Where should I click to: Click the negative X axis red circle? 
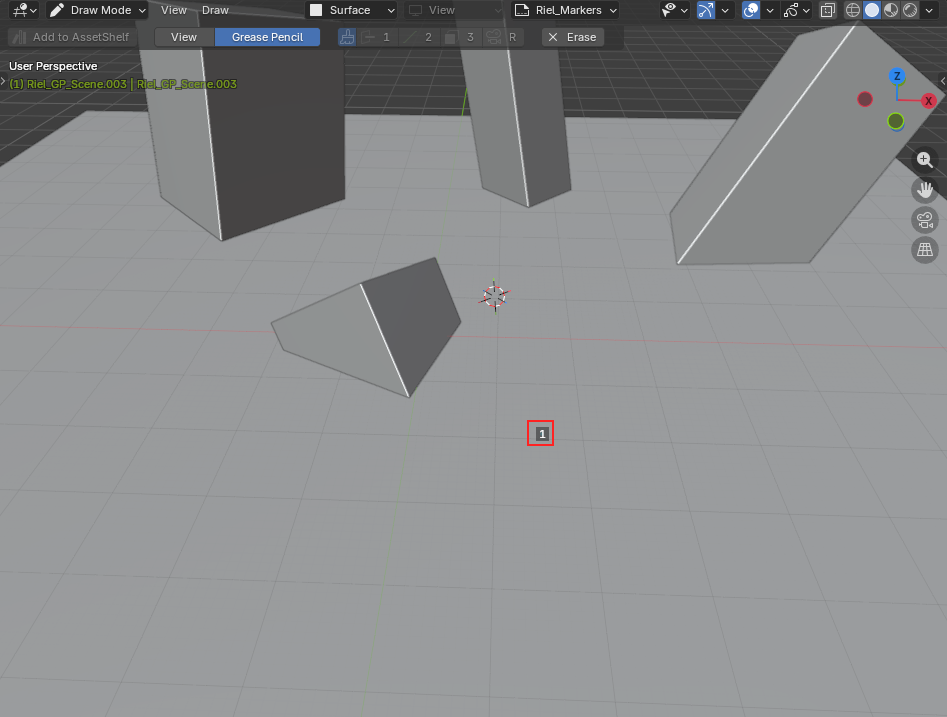pos(865,99)
